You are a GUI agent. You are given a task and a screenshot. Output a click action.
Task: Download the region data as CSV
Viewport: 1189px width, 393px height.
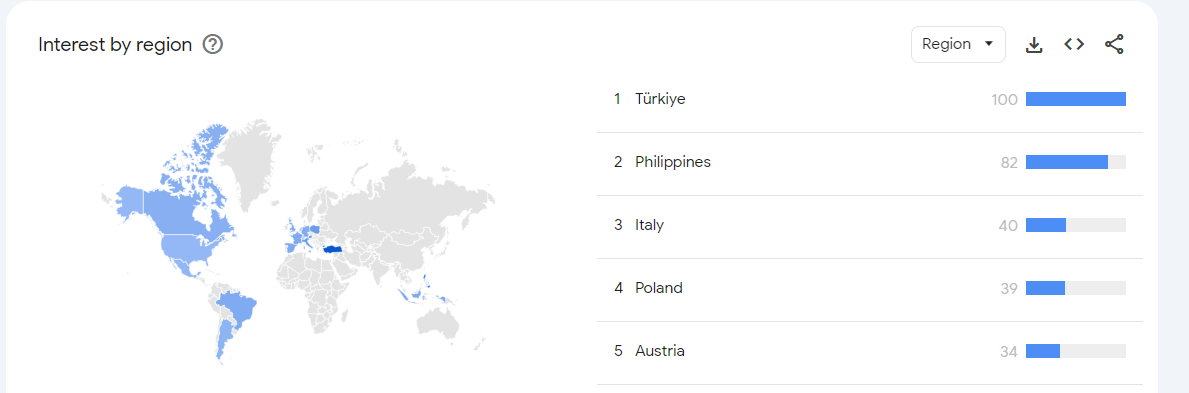pos(1034,45)
